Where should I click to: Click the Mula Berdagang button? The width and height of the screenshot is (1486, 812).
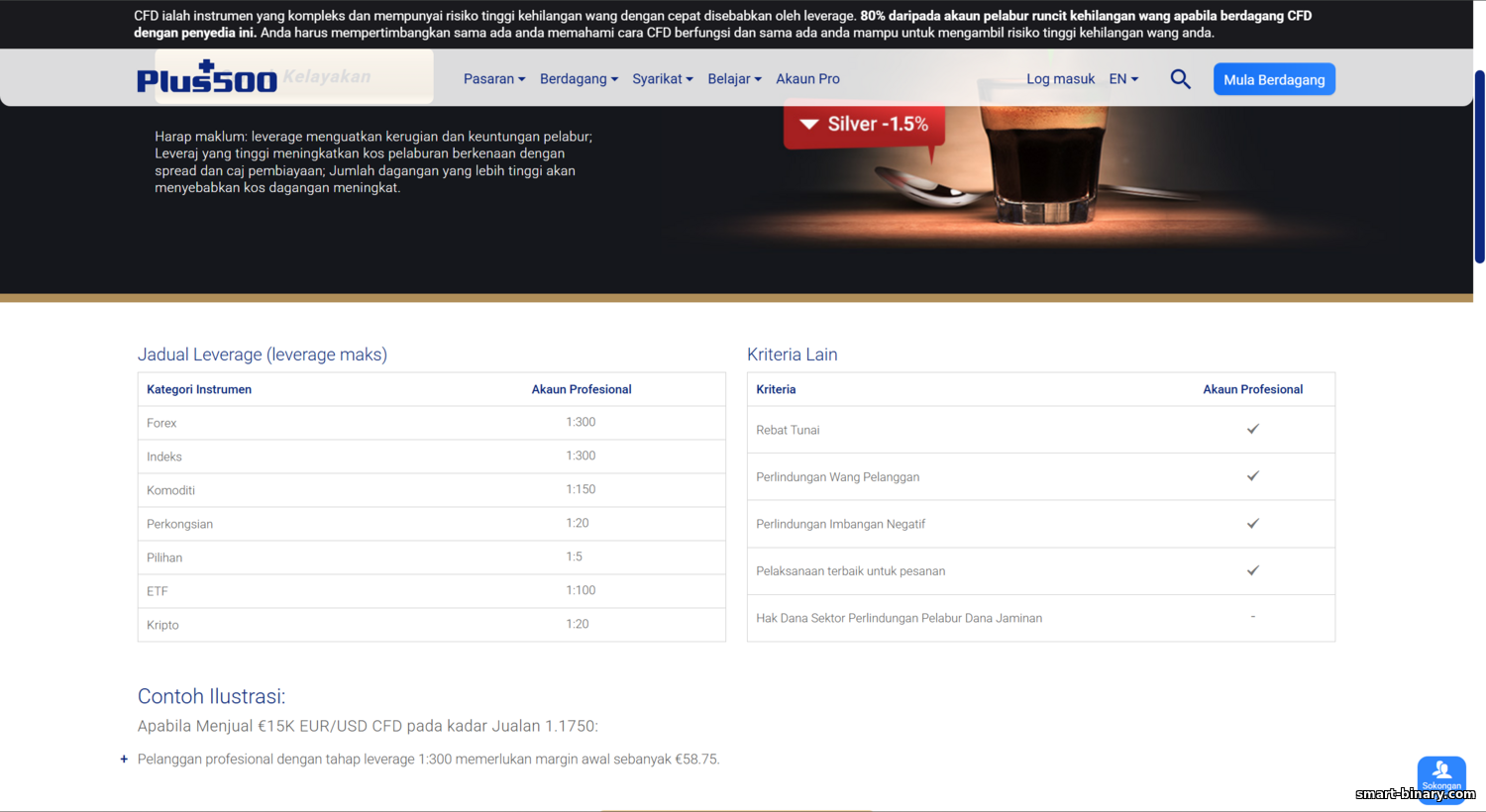[1273, 79]
